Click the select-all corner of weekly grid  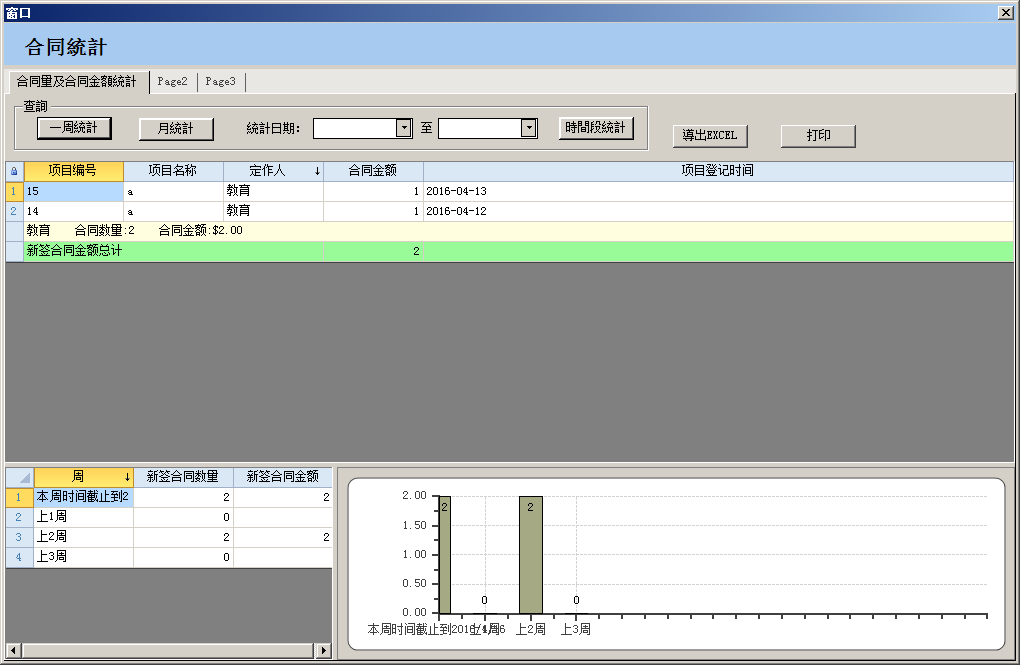pyautogui.click(x=19, y=477)
